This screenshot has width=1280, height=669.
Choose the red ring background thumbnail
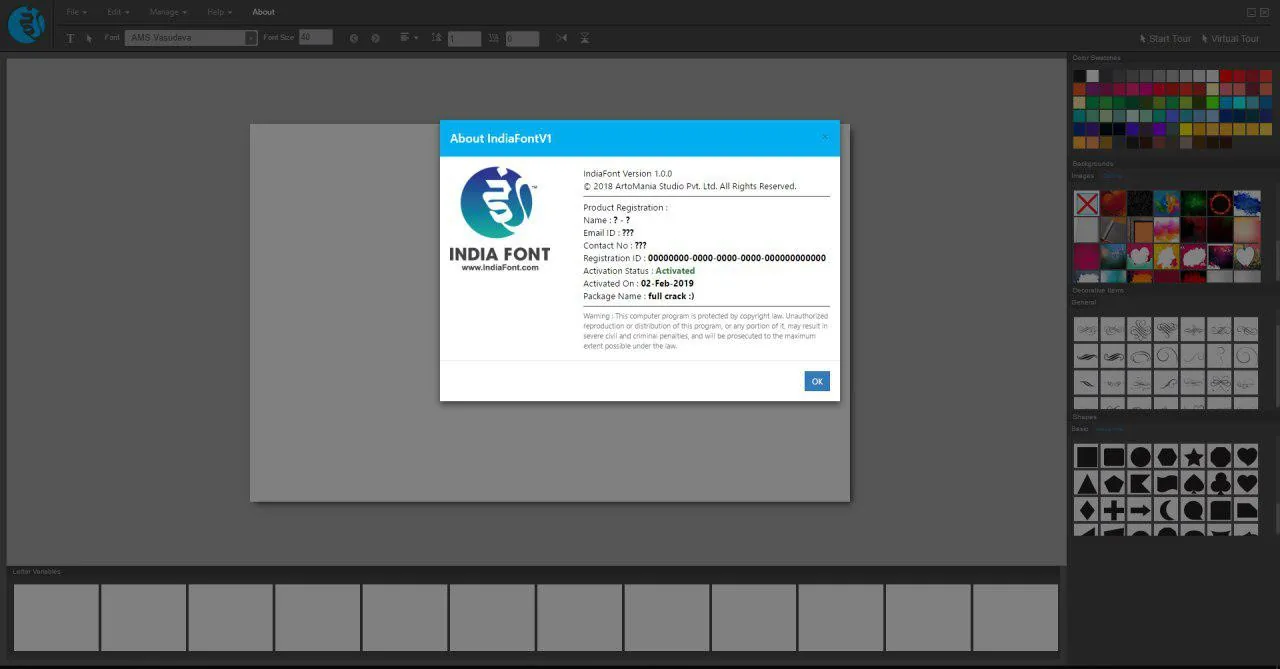(x=1220, y=203)
